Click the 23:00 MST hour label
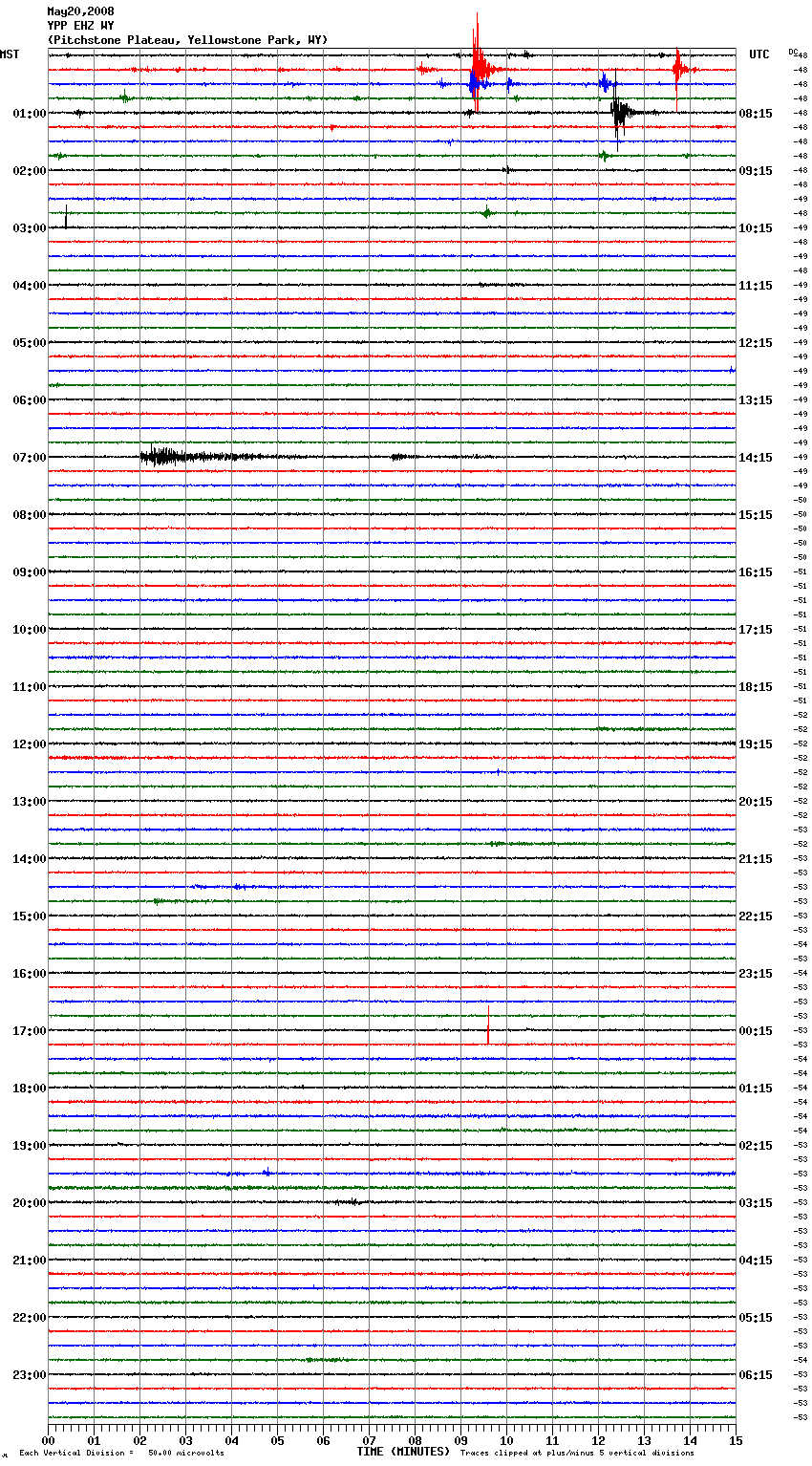Viewport: 812px width, 1466px height. [29, 1374]
